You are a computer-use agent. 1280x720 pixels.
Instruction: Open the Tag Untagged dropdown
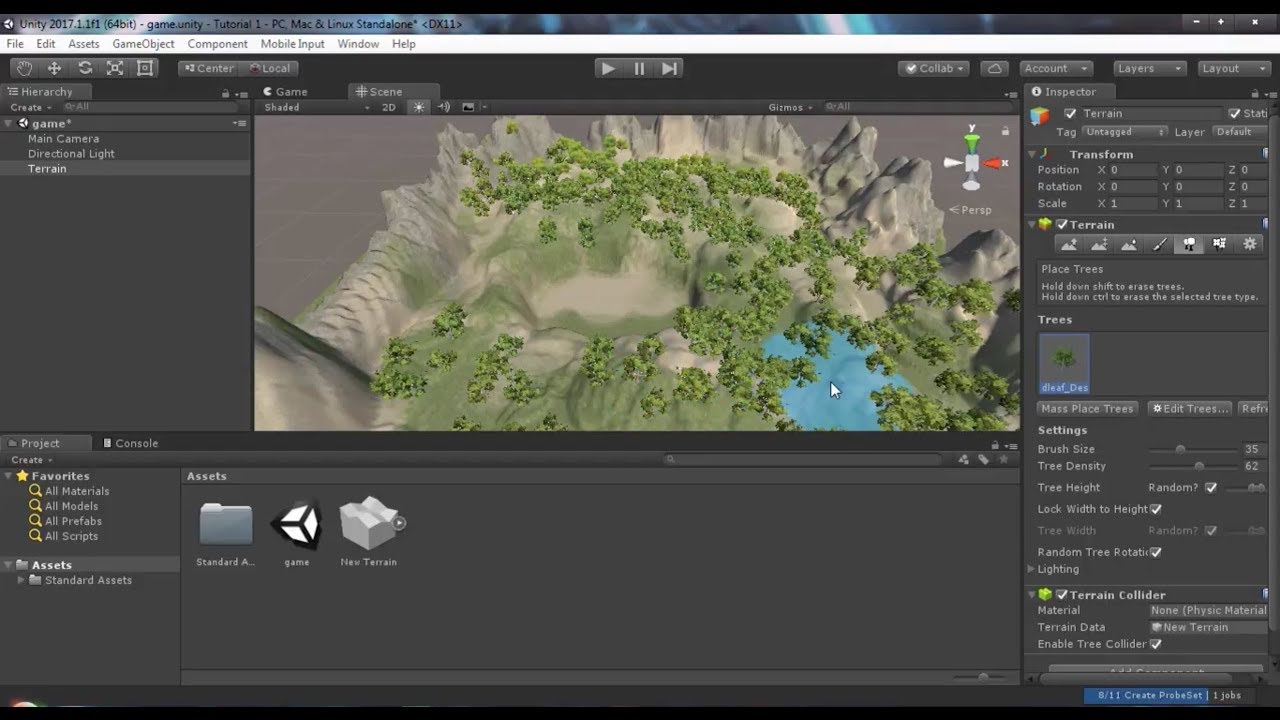click(1124, 132)
